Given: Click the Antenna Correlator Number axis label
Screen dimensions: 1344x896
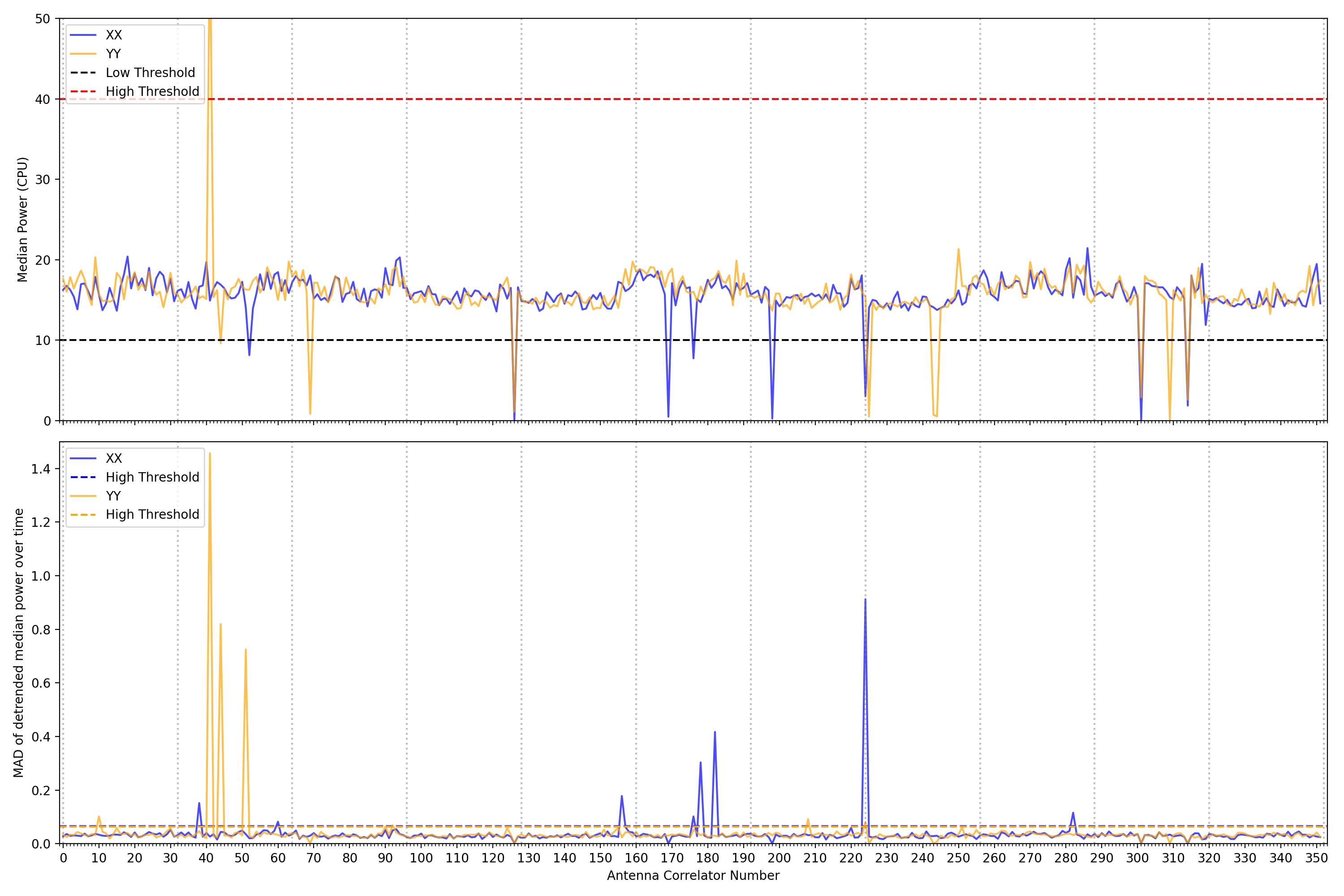Looking at the screenshot, I should tap(693, 875).
